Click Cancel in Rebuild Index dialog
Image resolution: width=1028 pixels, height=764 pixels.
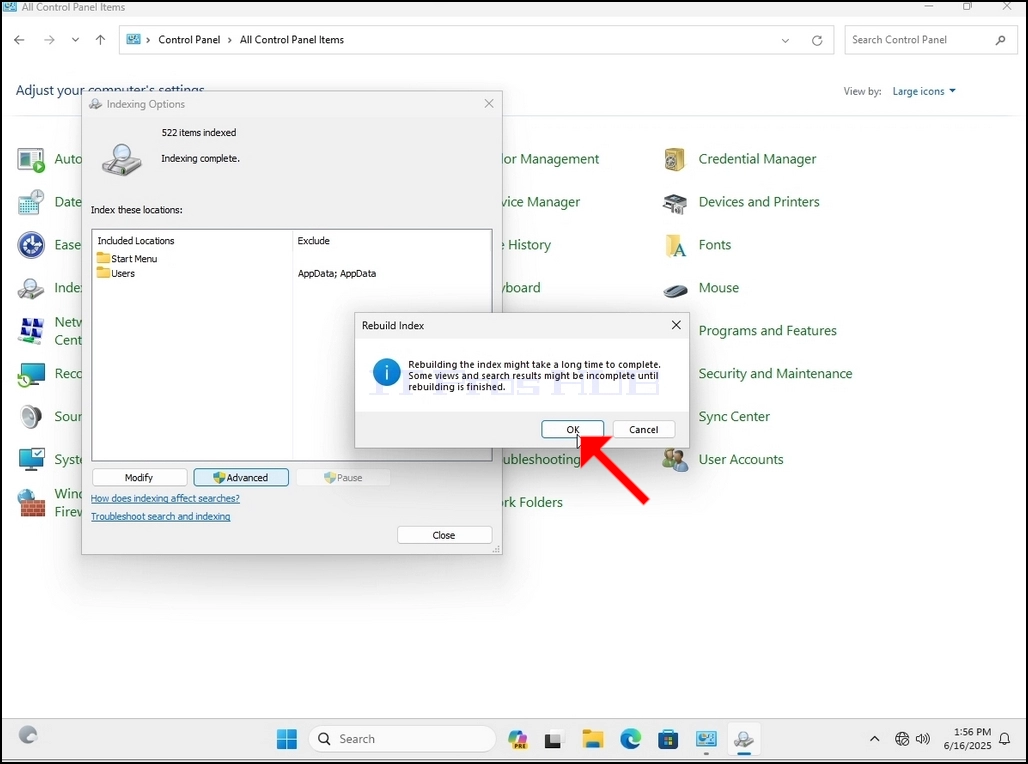[x=643, y=430]
